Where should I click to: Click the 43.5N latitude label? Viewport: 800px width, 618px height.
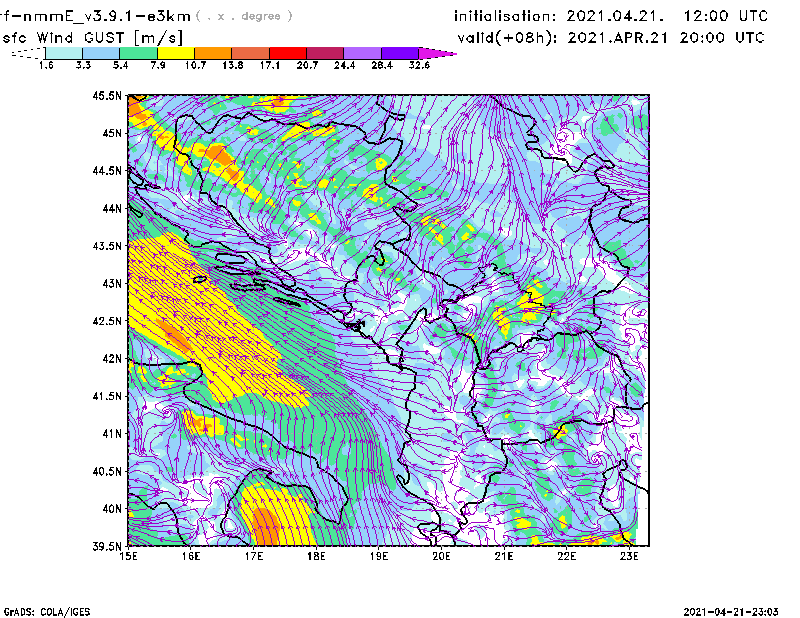point(107,246)
